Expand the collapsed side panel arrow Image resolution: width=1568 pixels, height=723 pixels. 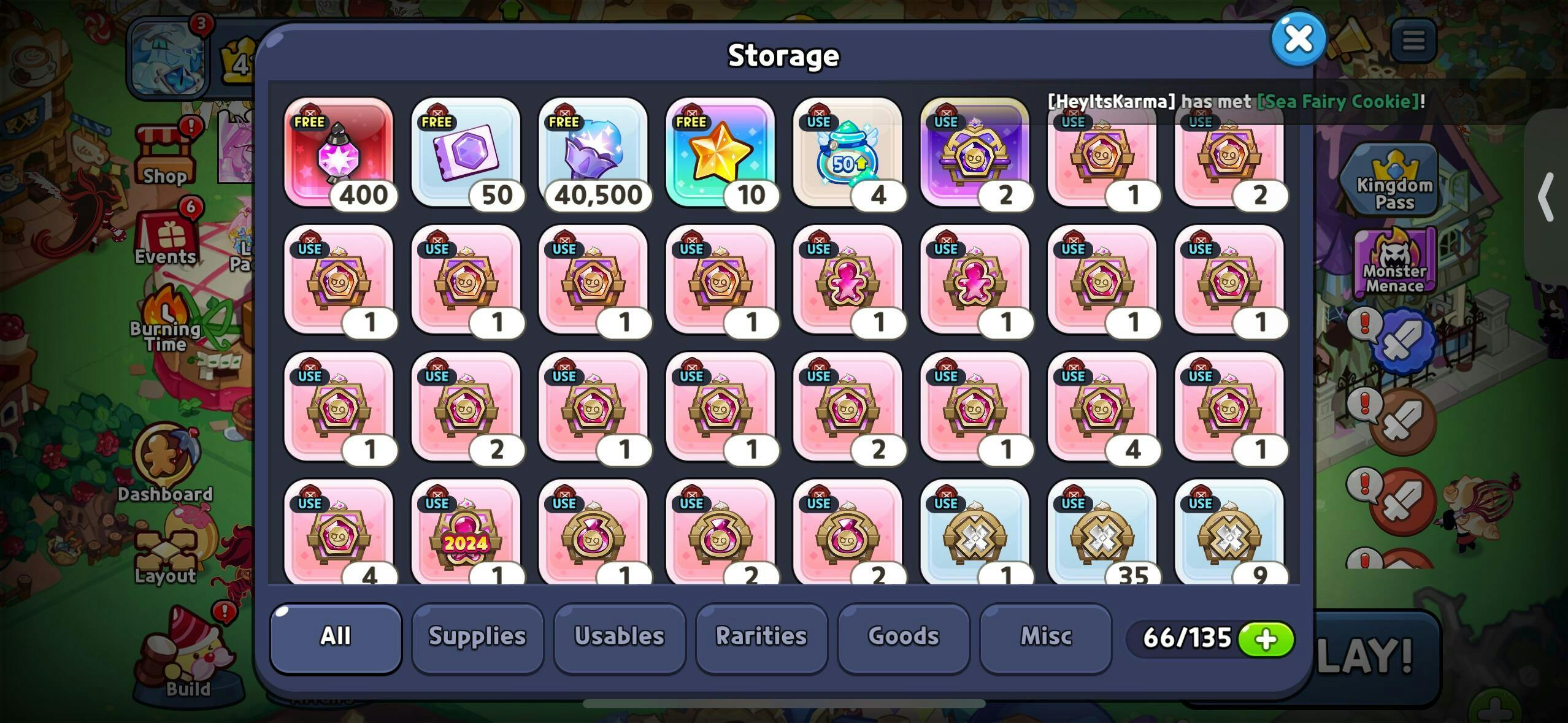coord(1547,196)
